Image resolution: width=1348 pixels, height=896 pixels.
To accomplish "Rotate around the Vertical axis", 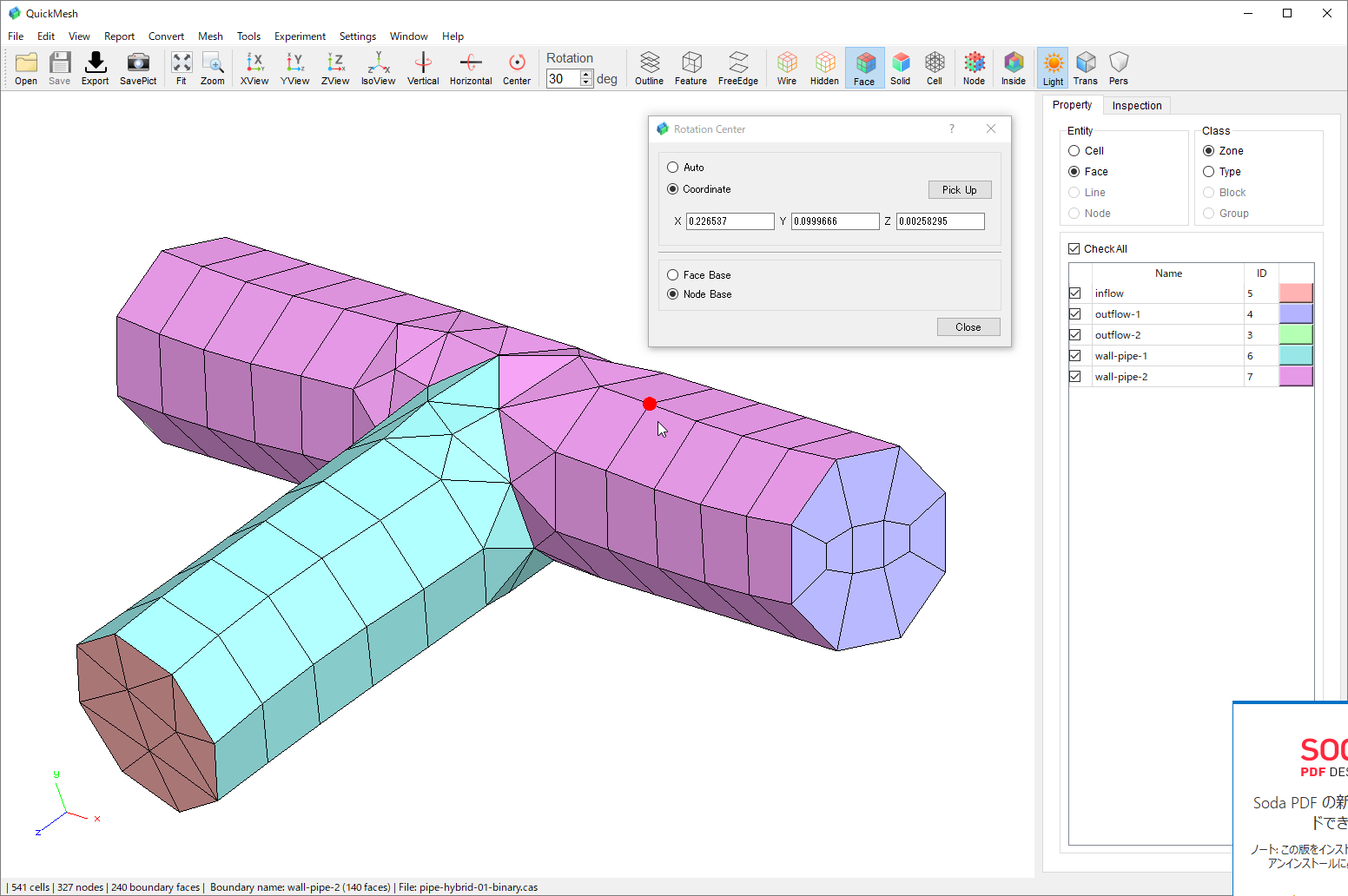I will click(423, 68).
